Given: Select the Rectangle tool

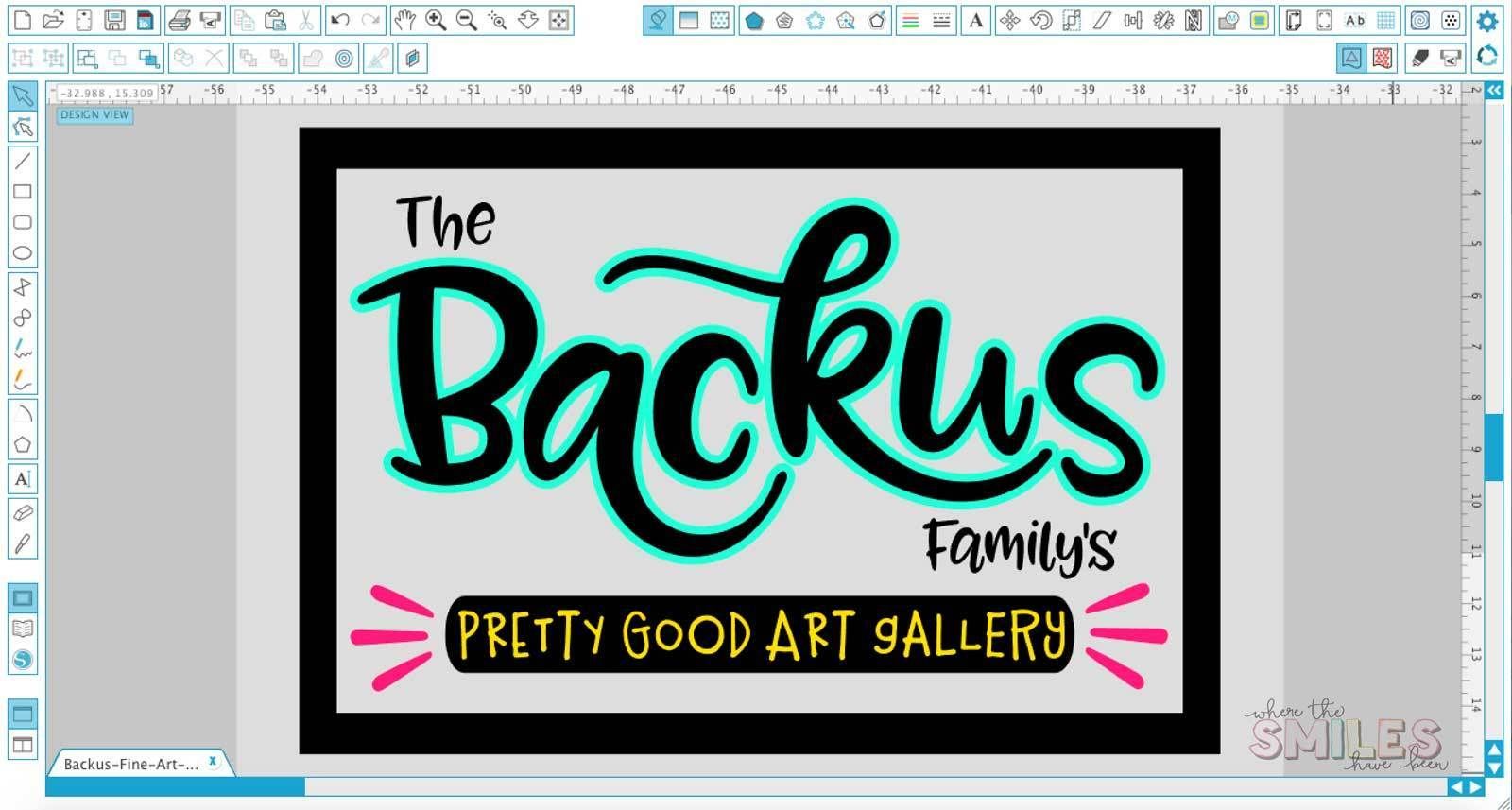Looking at the screenshot, I should coord(23,192).
